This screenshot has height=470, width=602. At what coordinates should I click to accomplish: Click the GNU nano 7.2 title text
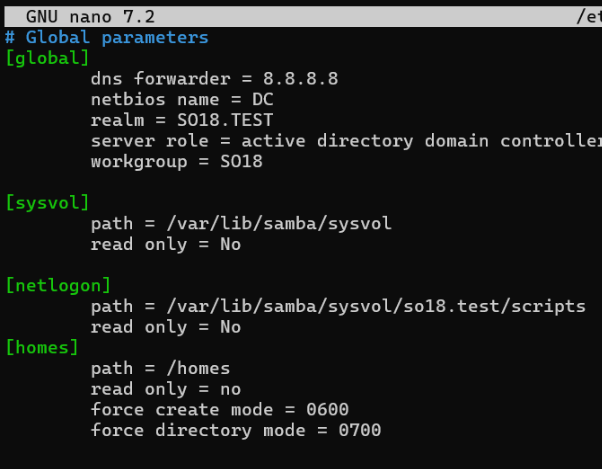90,17
